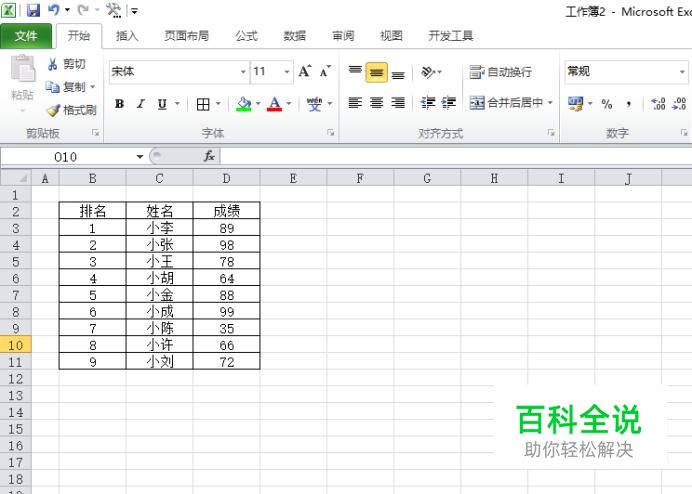Click the Decrease Indent icon

[428, 103]
